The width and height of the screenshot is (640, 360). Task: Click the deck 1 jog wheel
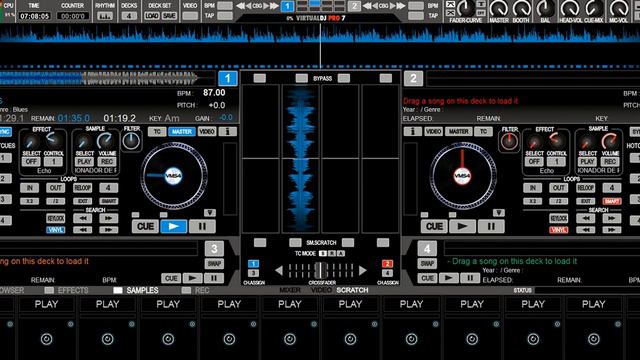pyautogui.click(x=174, y=176)
